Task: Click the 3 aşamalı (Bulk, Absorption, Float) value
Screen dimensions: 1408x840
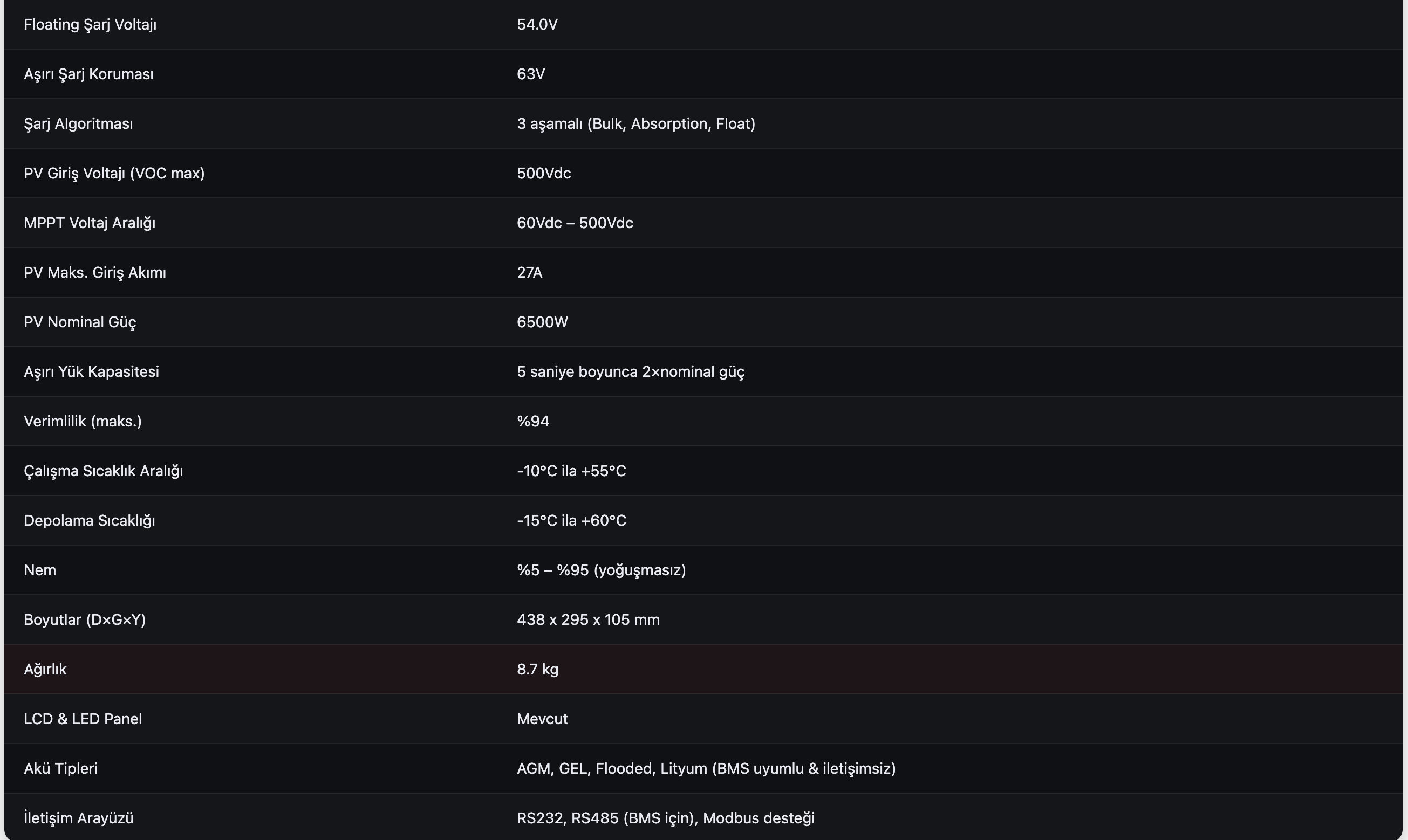Action: click(635, 124)
